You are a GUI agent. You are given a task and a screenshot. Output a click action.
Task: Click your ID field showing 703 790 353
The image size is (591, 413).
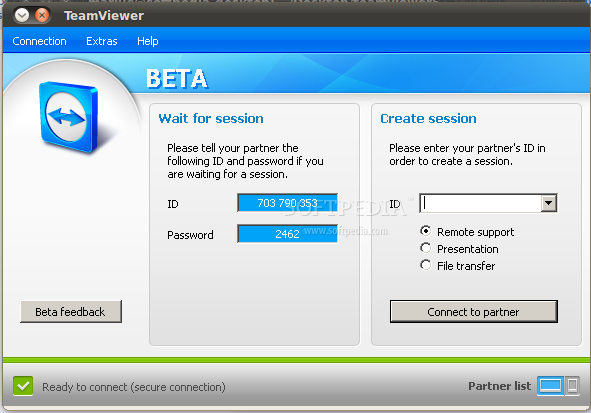tap(287, 203)
